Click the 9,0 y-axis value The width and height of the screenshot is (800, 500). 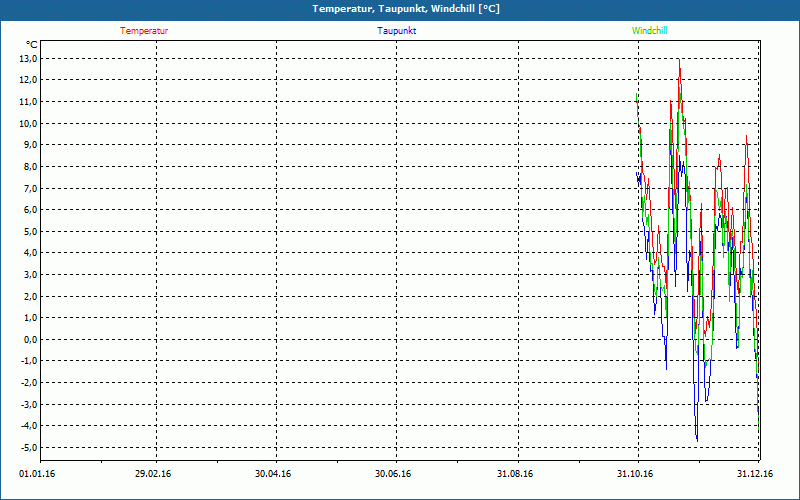click(x=31, y=144)
